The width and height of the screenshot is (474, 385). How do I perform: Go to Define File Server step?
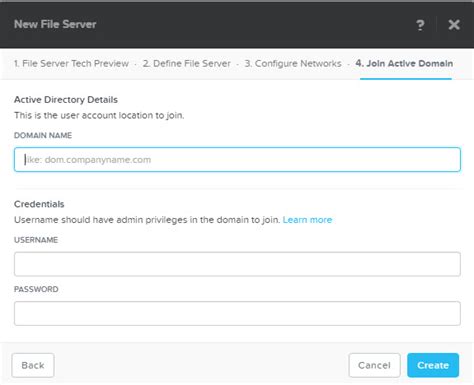(187, 63)
